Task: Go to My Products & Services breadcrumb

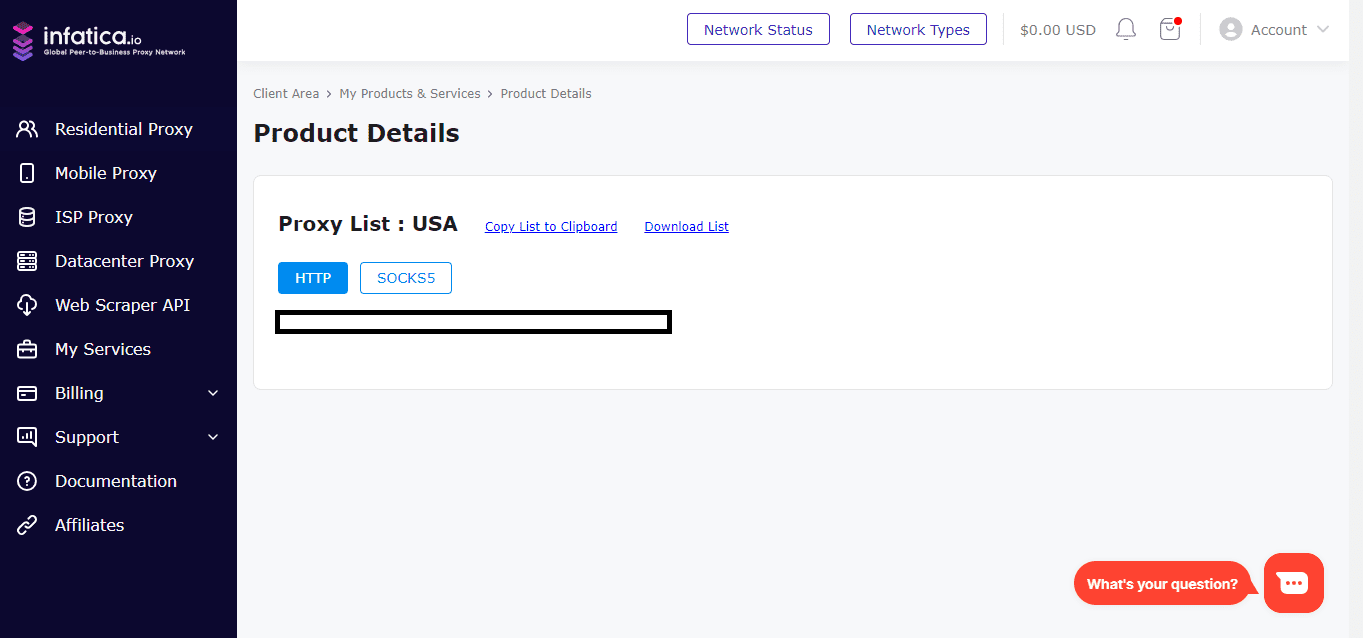Action: 410,93
